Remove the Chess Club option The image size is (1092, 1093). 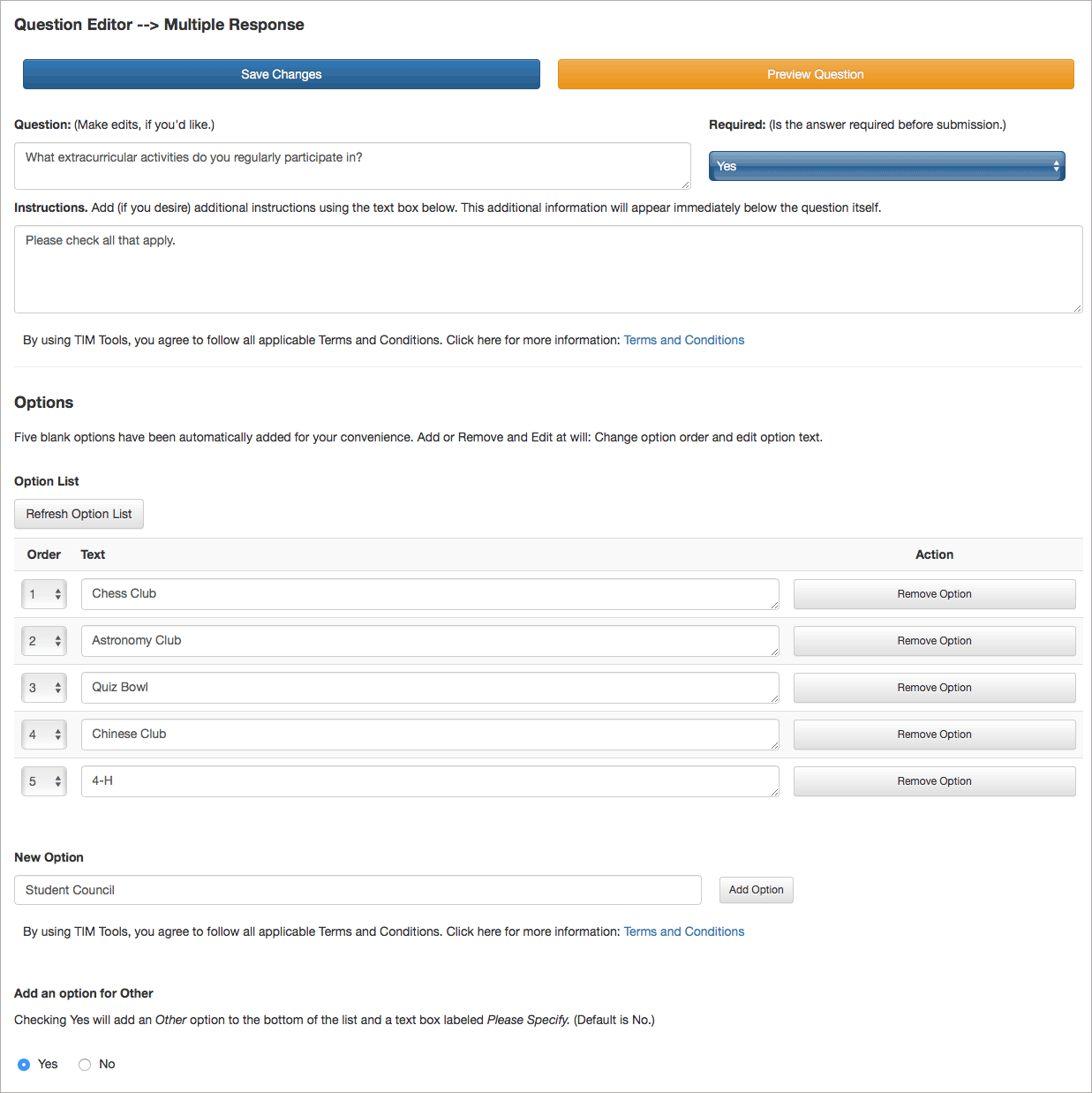pos(934,594)
